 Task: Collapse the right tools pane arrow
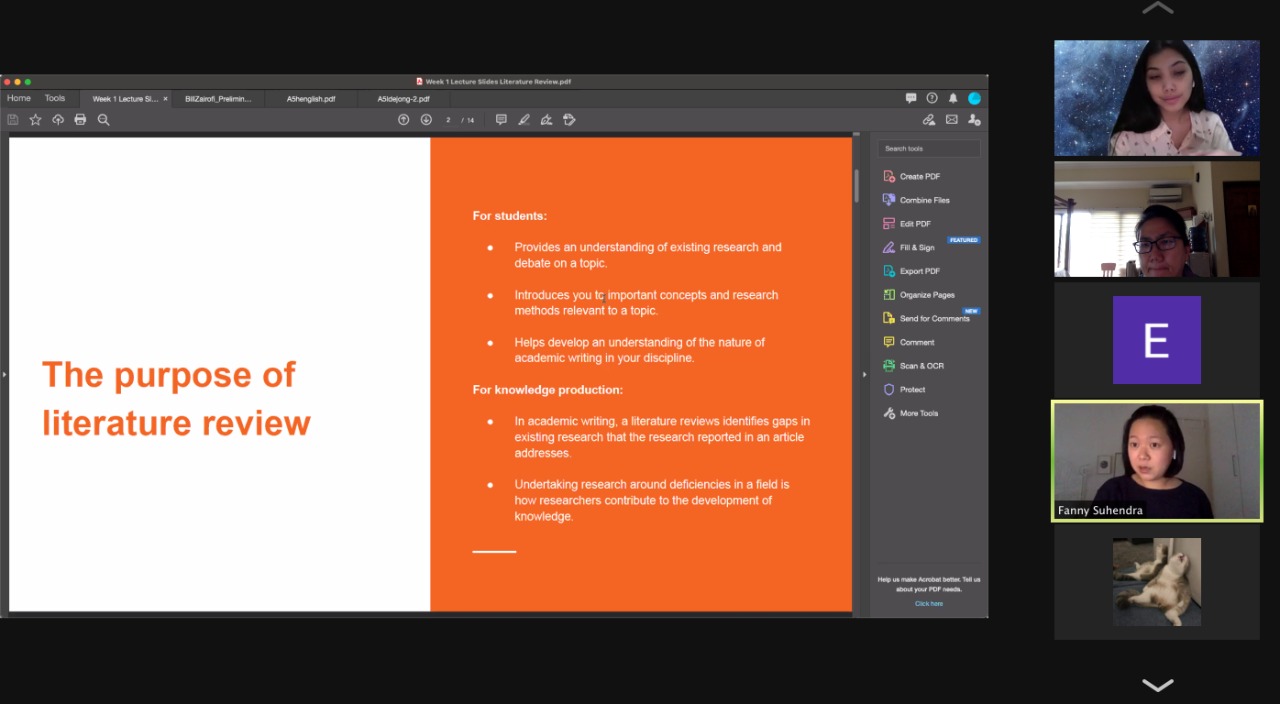864,374
